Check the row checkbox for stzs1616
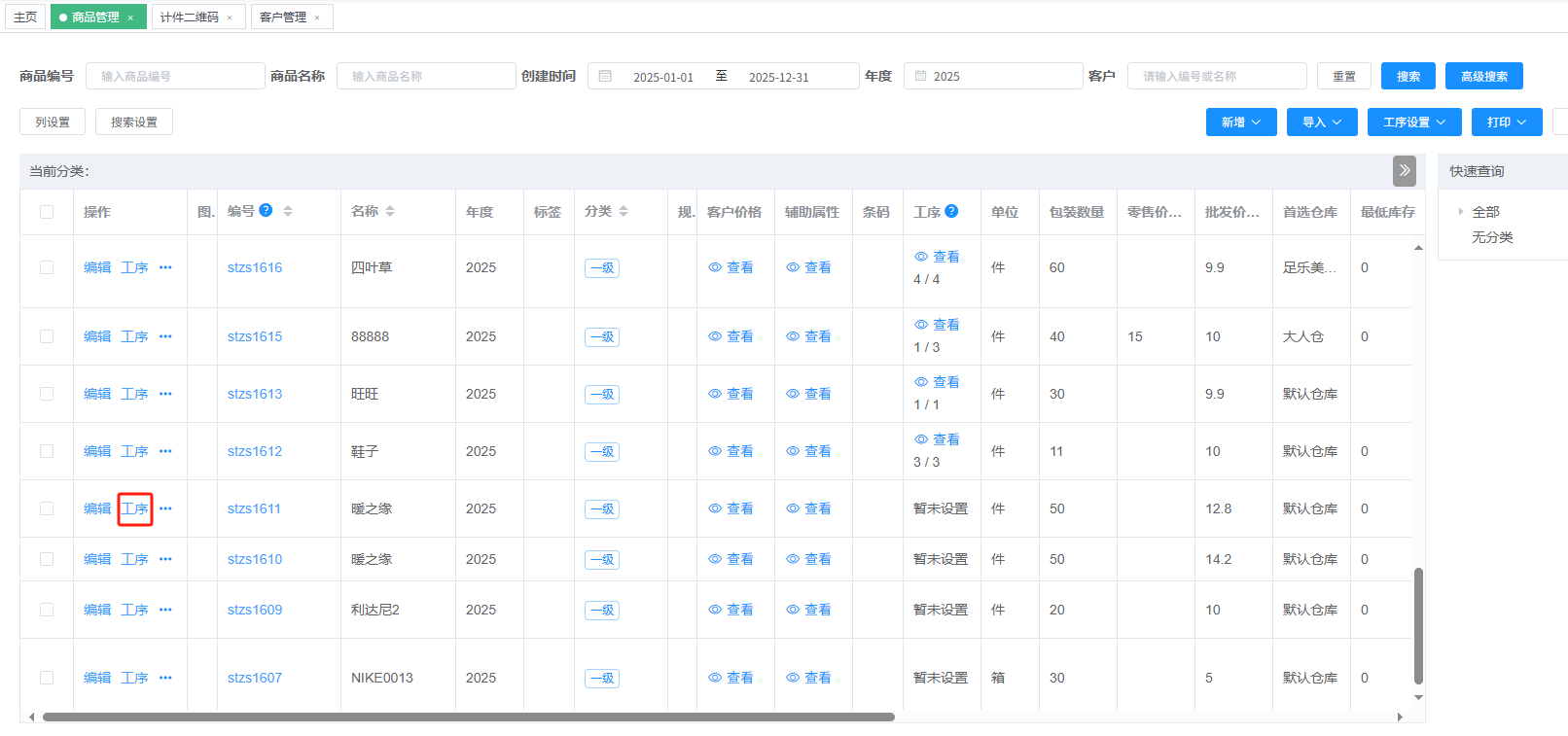Screen dimensions: 1568x736 pyautogui.click(x=47, y=267)
